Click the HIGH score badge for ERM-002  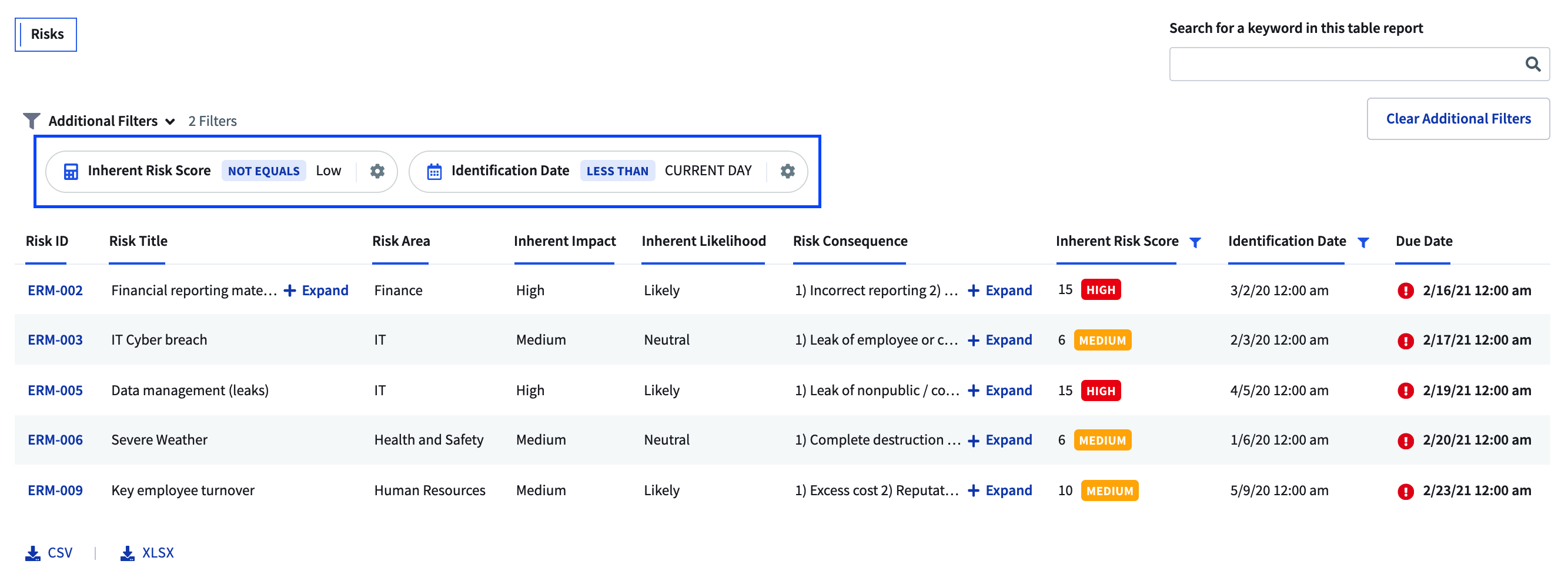click(1100, 290)
